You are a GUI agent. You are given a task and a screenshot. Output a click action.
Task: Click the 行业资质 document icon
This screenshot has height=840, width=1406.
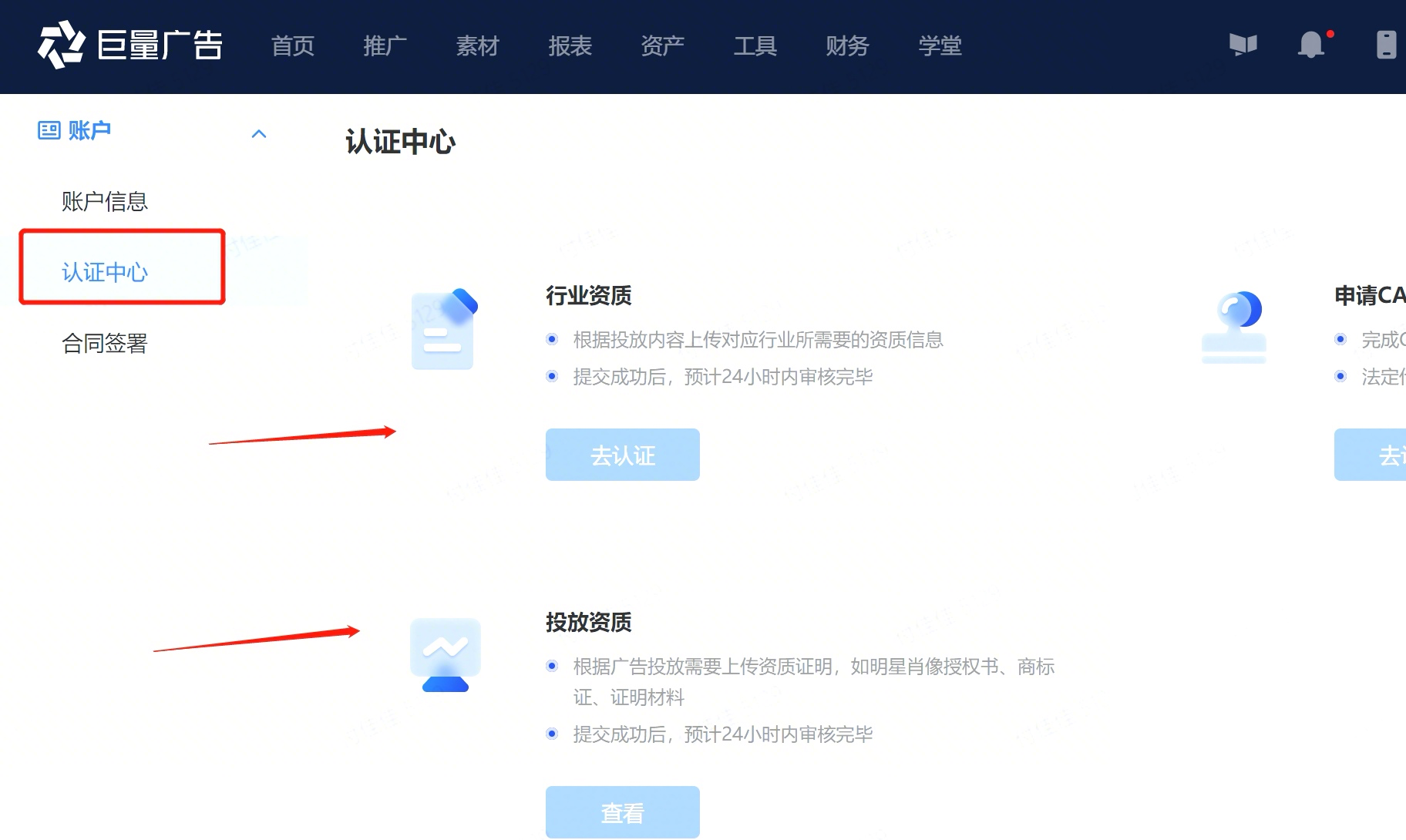point(445,329)
